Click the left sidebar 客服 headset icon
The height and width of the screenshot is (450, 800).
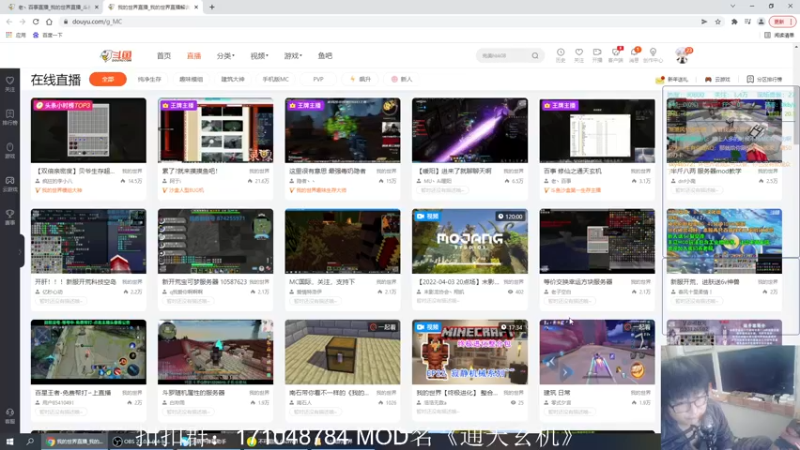(10, 416)
